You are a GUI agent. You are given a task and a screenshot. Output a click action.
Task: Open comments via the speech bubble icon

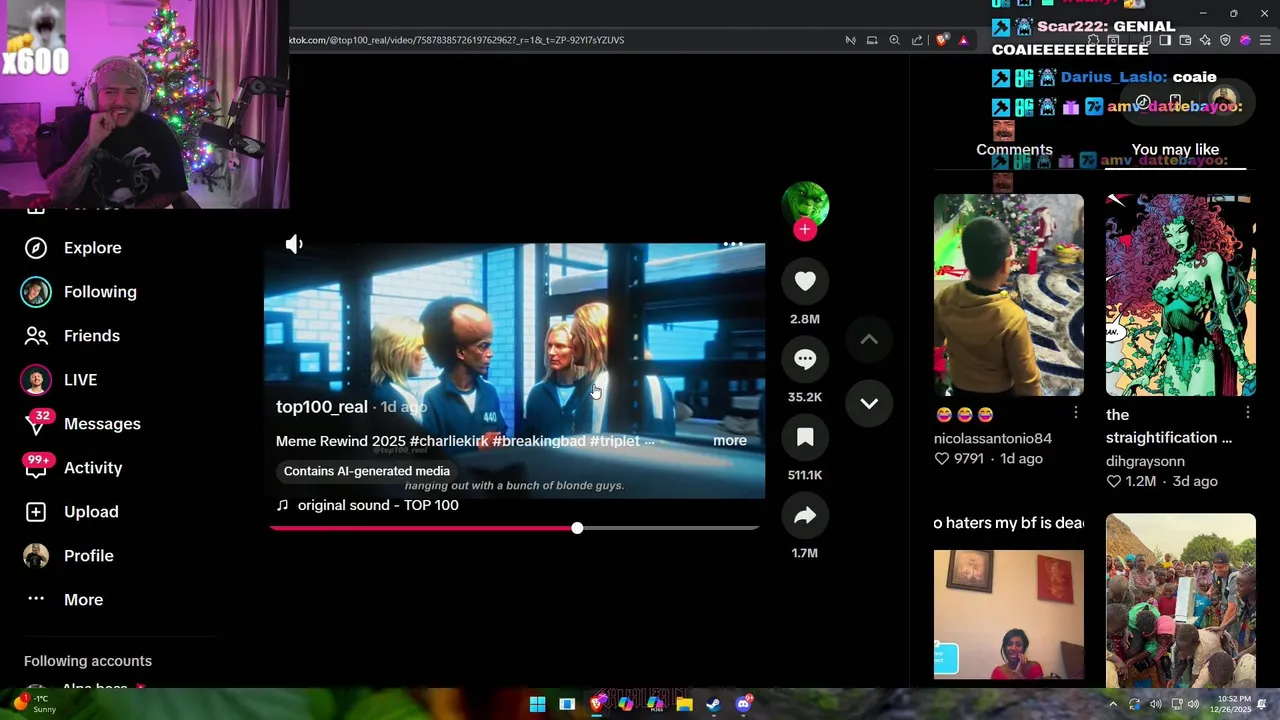tap(805, 360)
